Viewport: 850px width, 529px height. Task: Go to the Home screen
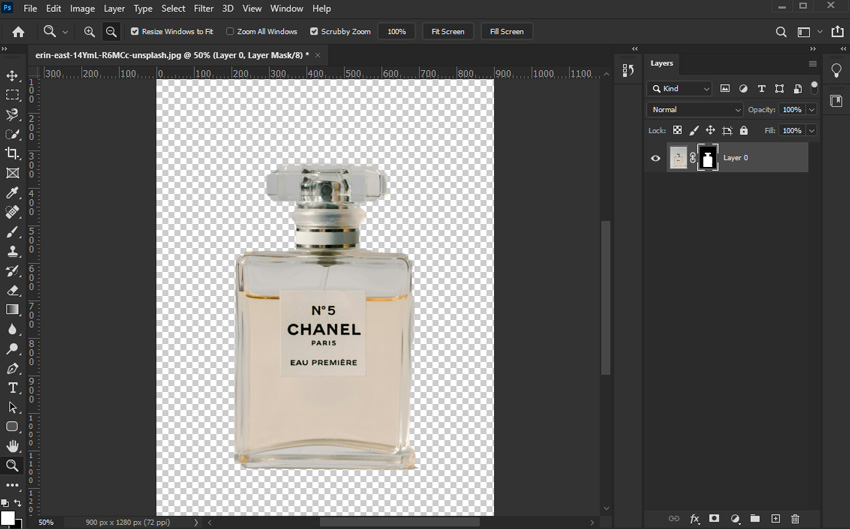[x=18, y=31]
